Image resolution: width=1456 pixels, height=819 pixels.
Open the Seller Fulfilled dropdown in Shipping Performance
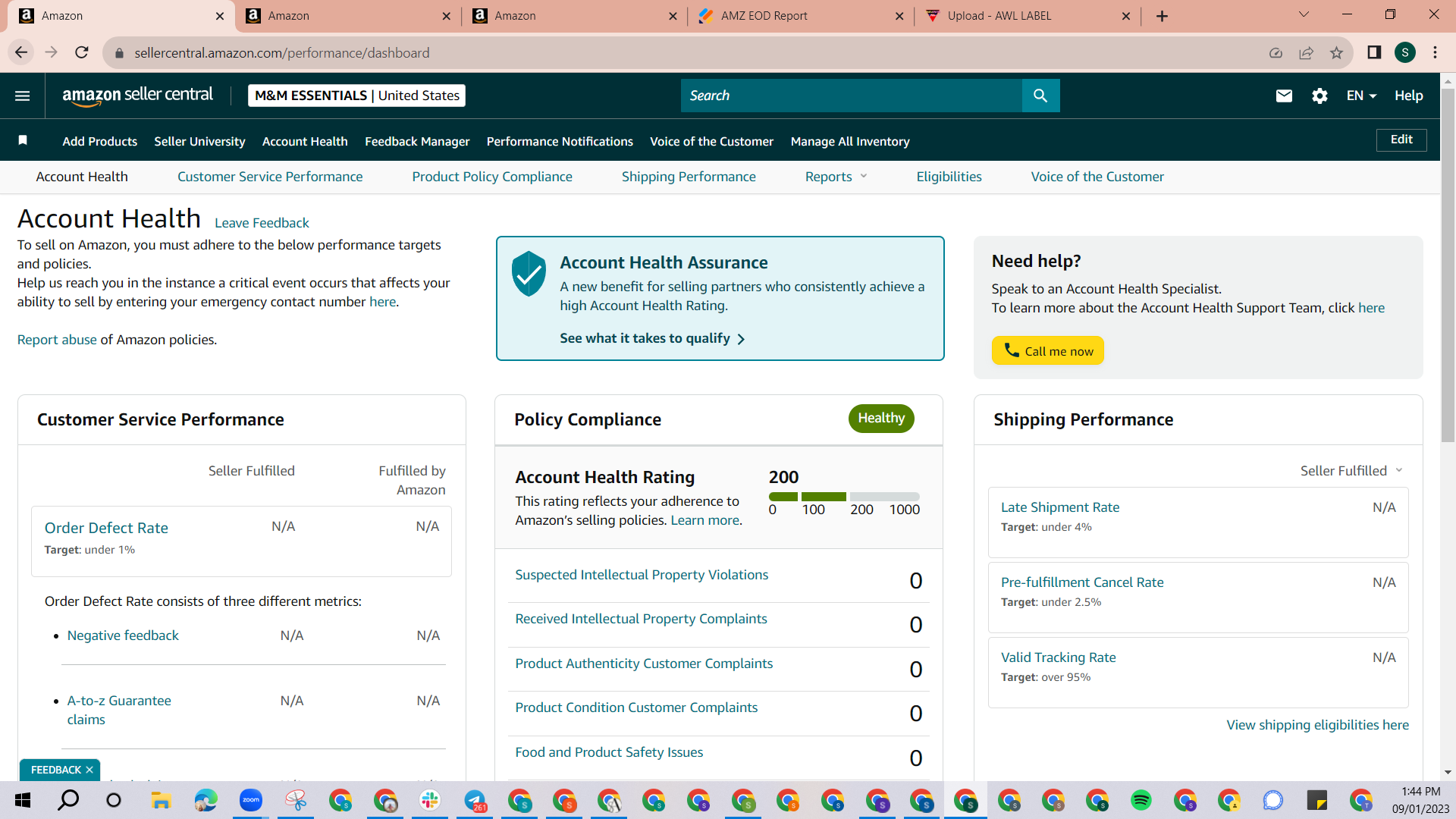pos(1351,471)
